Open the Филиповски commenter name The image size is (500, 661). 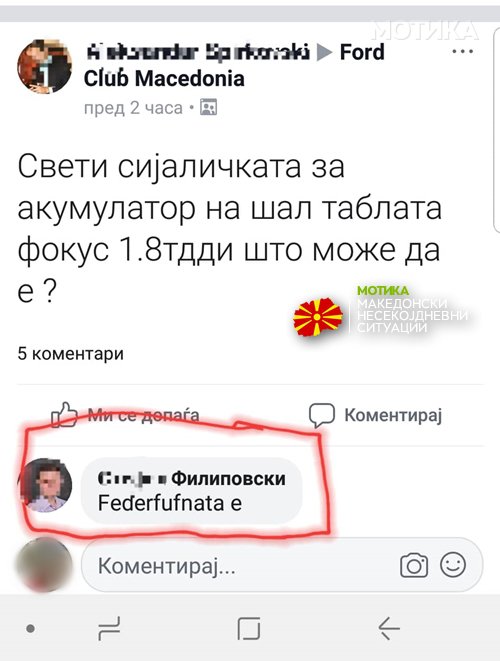(x=192, y=478)
